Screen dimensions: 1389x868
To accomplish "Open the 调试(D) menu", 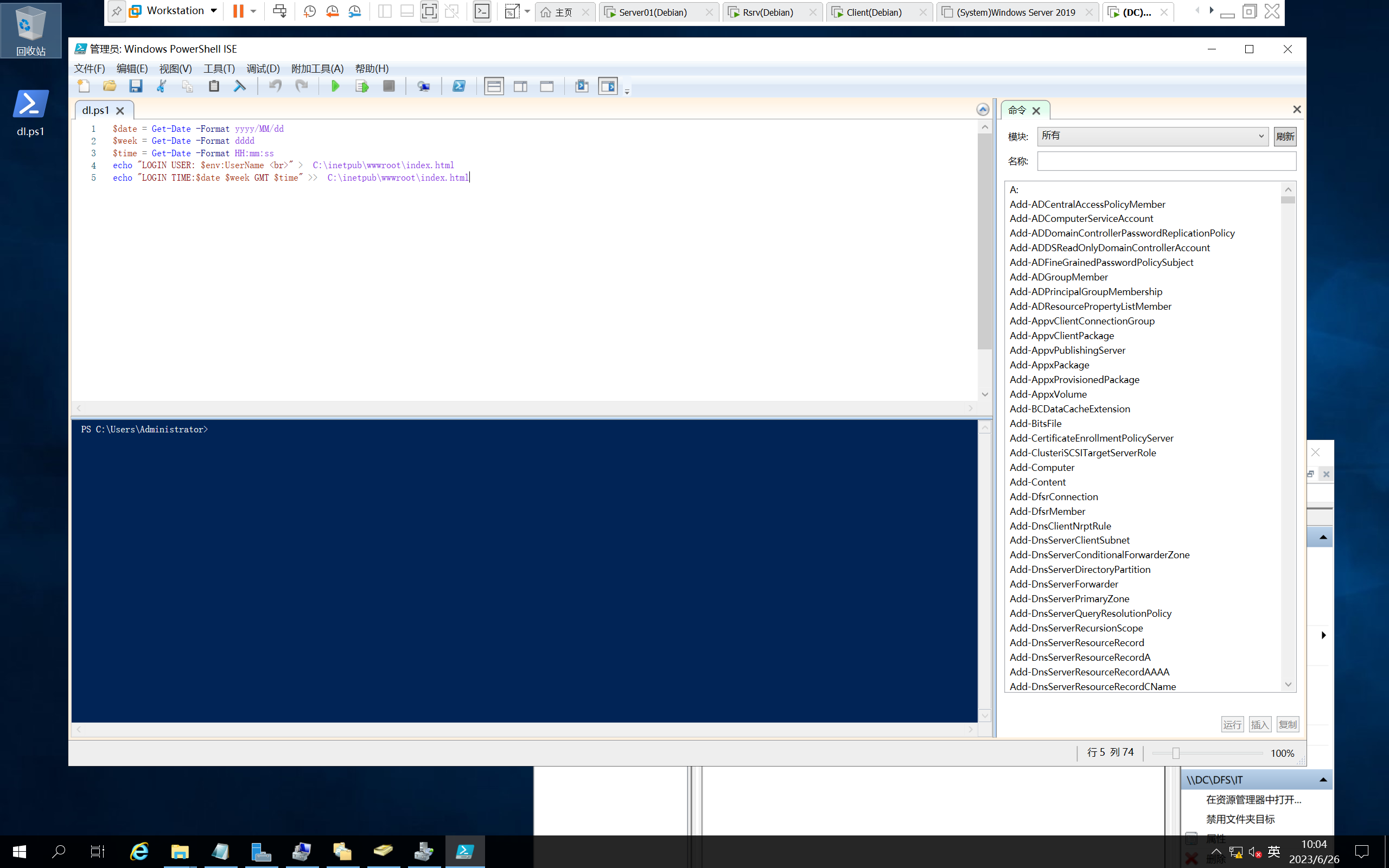I will [x=263, y=68].
